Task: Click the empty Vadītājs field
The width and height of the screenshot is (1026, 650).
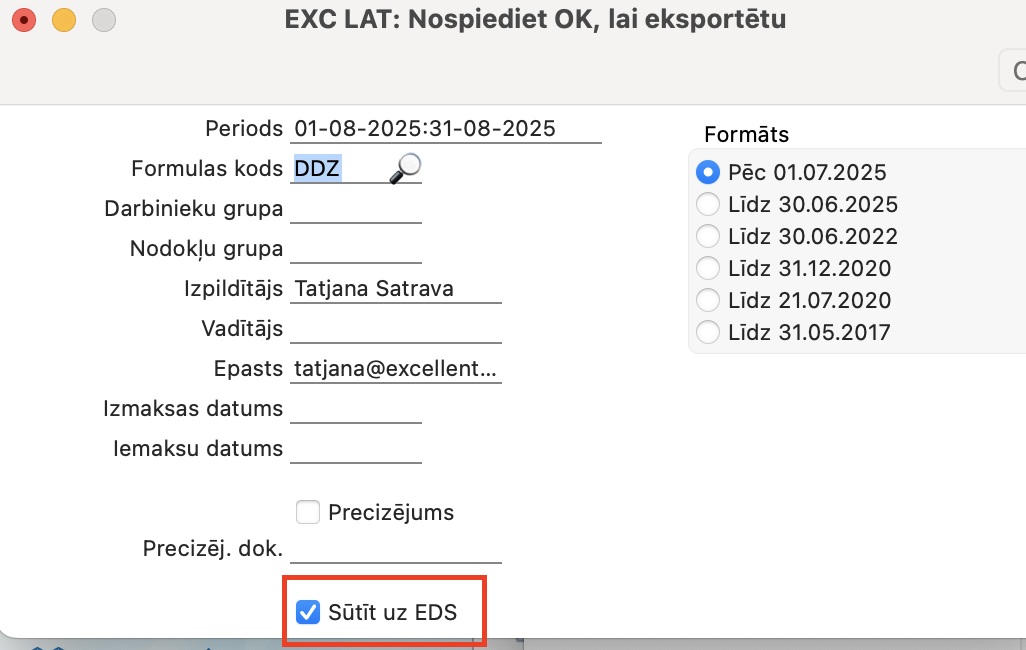Action: coord(395,329)
